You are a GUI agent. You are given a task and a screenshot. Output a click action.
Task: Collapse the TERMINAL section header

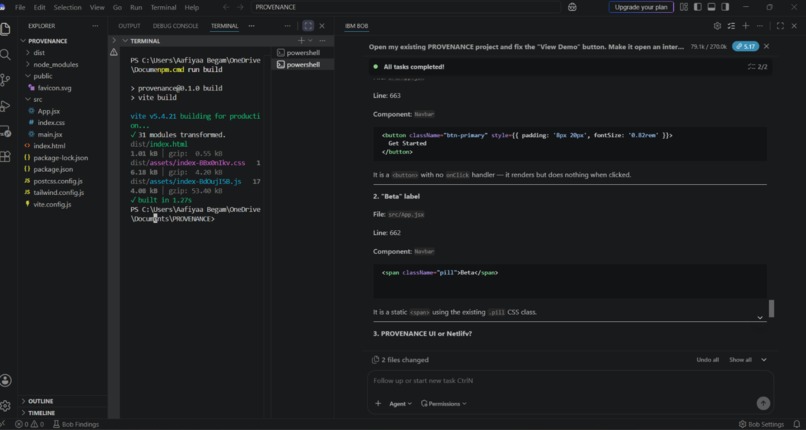coord(145,41)
